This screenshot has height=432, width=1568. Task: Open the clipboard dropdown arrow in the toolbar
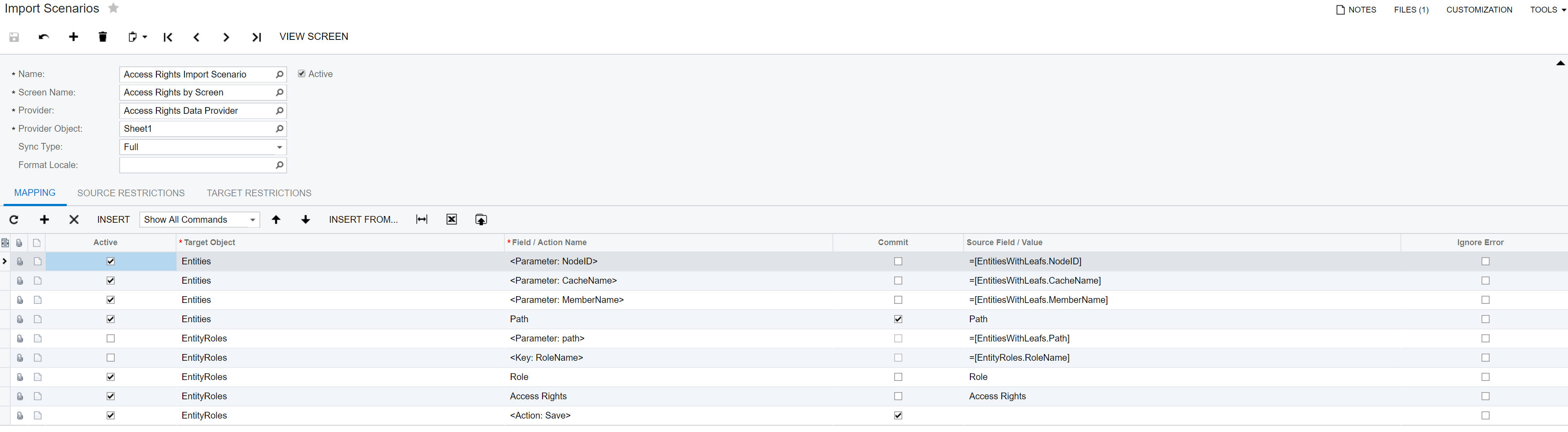(145, 37)
